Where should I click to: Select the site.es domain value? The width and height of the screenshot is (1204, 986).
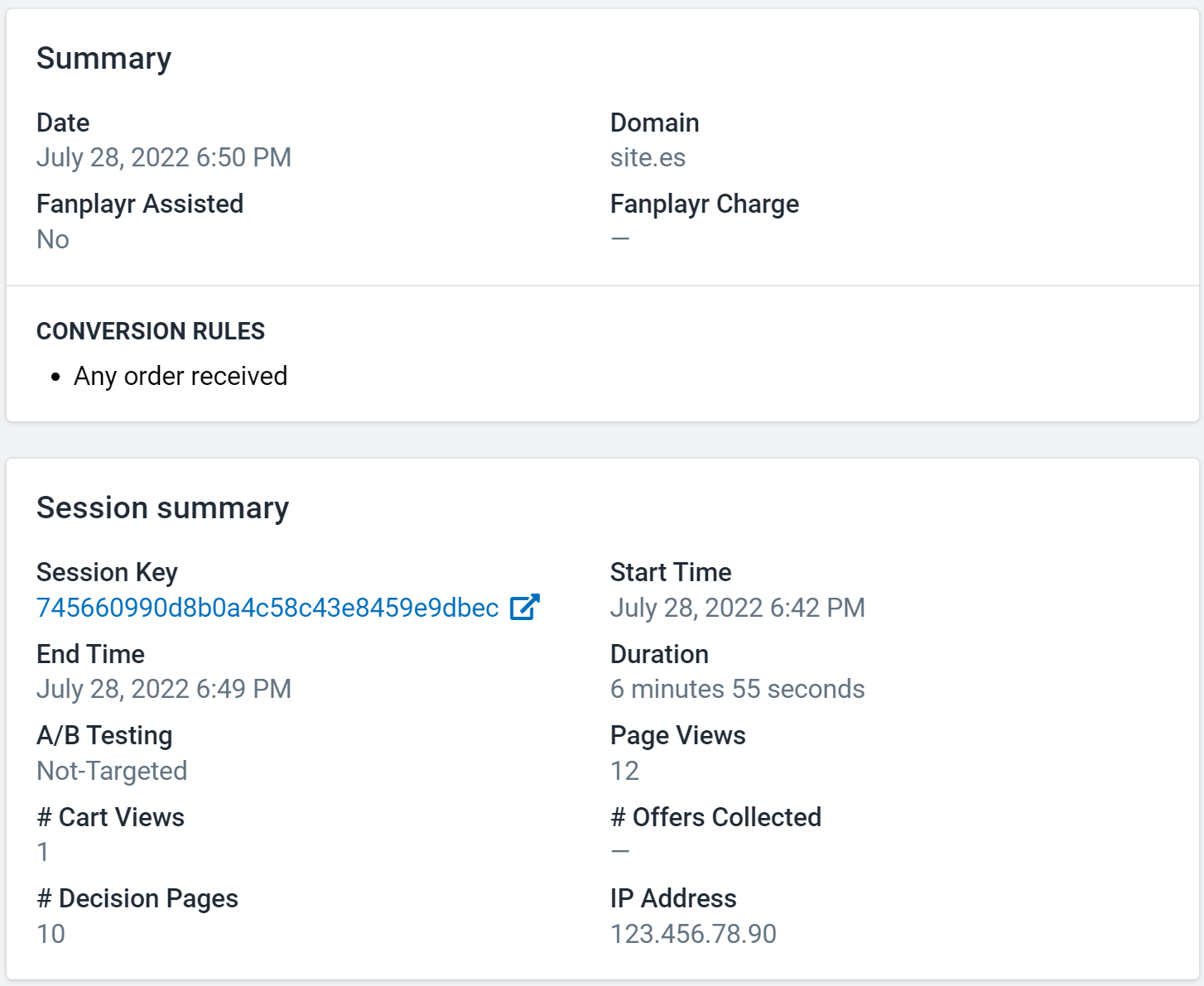click(x=648, y=157)
